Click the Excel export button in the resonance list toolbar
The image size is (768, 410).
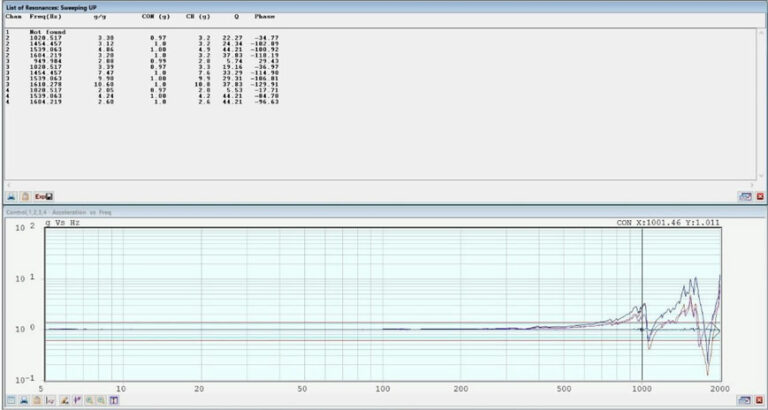pyautogui.click(x=44, y=196)
